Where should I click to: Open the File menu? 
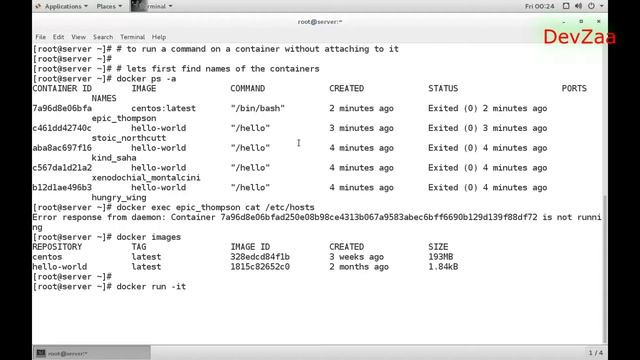point(40,37)
